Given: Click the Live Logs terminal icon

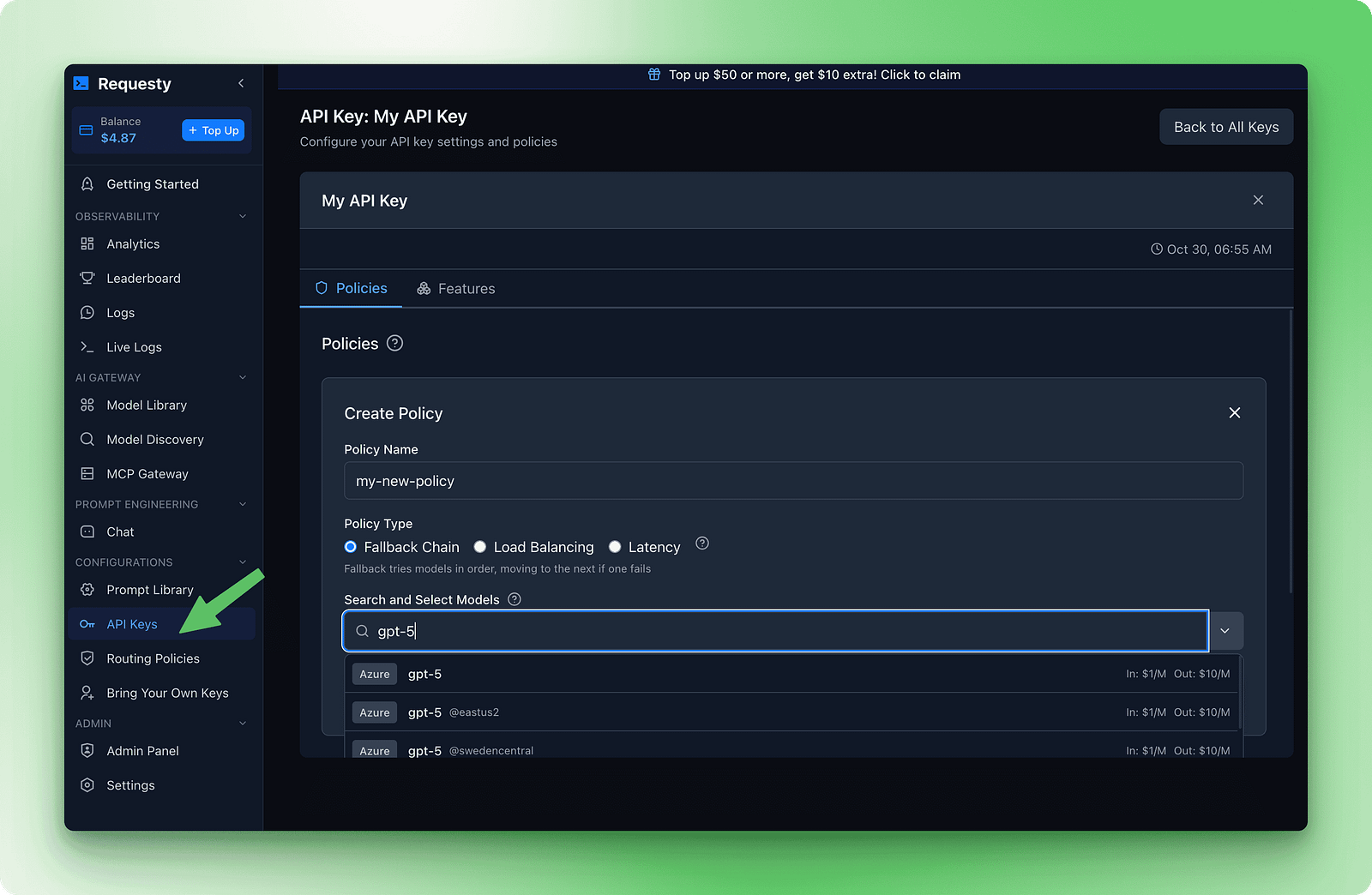Looking at the screenshot, I should pyautogui.click(x=87, y=346).
